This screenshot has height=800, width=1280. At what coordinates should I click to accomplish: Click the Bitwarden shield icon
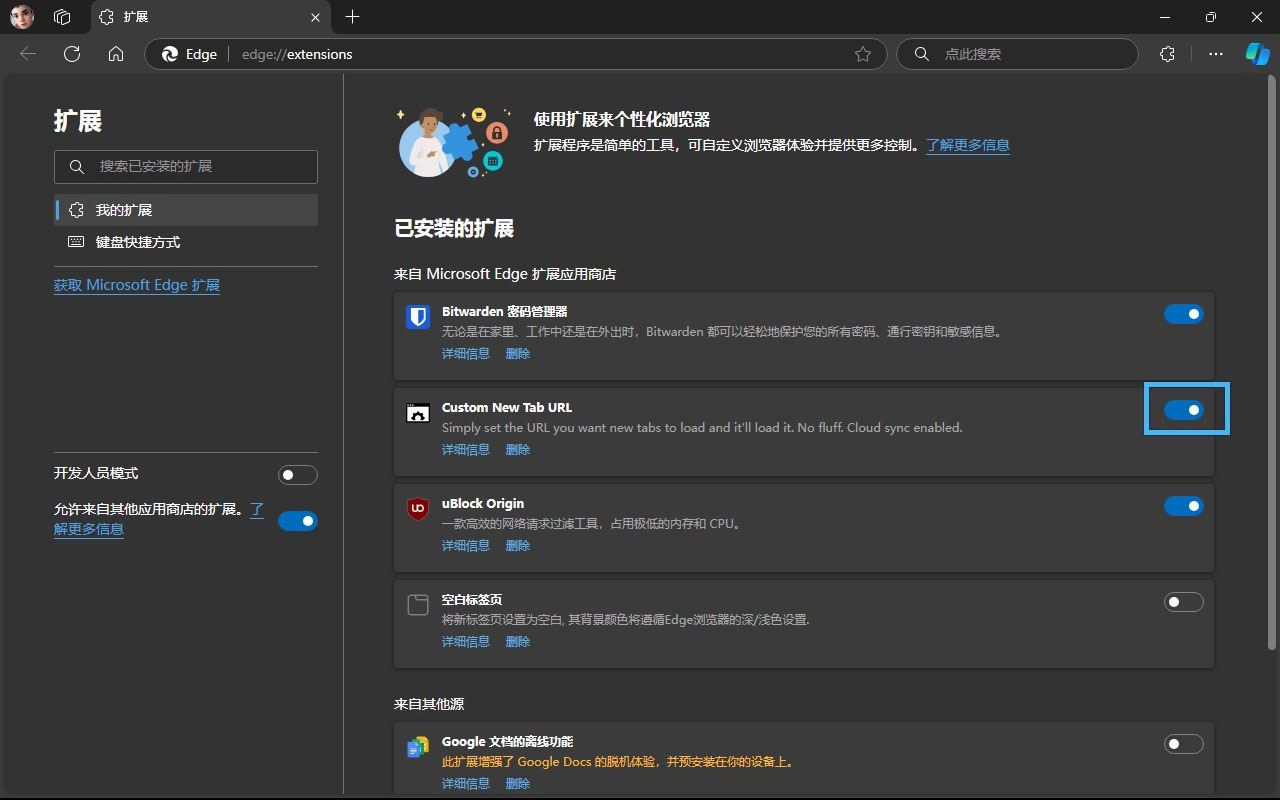[418, 317]
